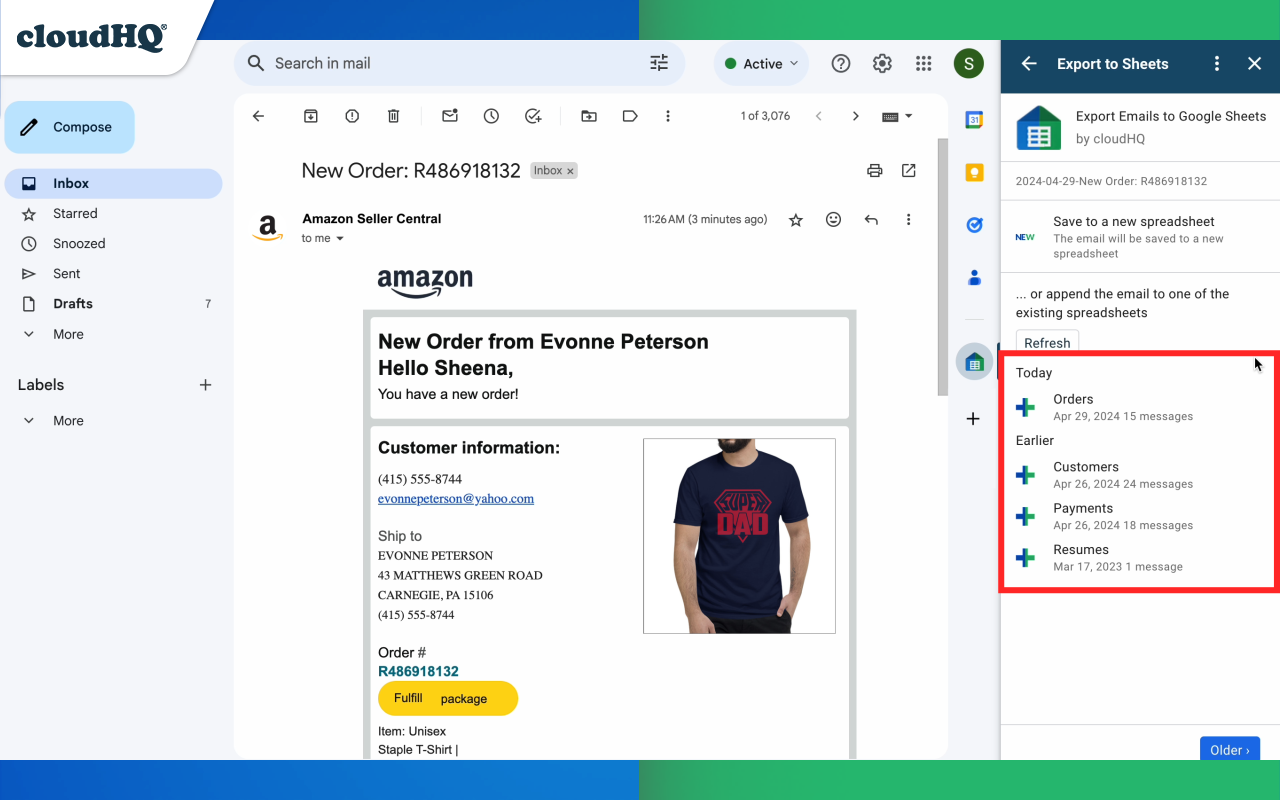Archive the open email
This screenshot has width=1280, height=800.
[x=310, y=116]
